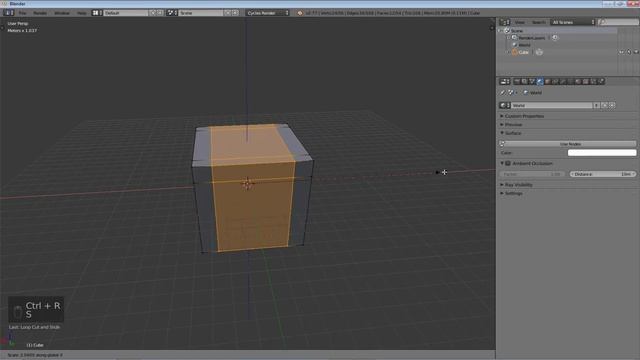Open the Object Data properties tab
This screenshot has width=640, height=360.
(x=571, y=82)
